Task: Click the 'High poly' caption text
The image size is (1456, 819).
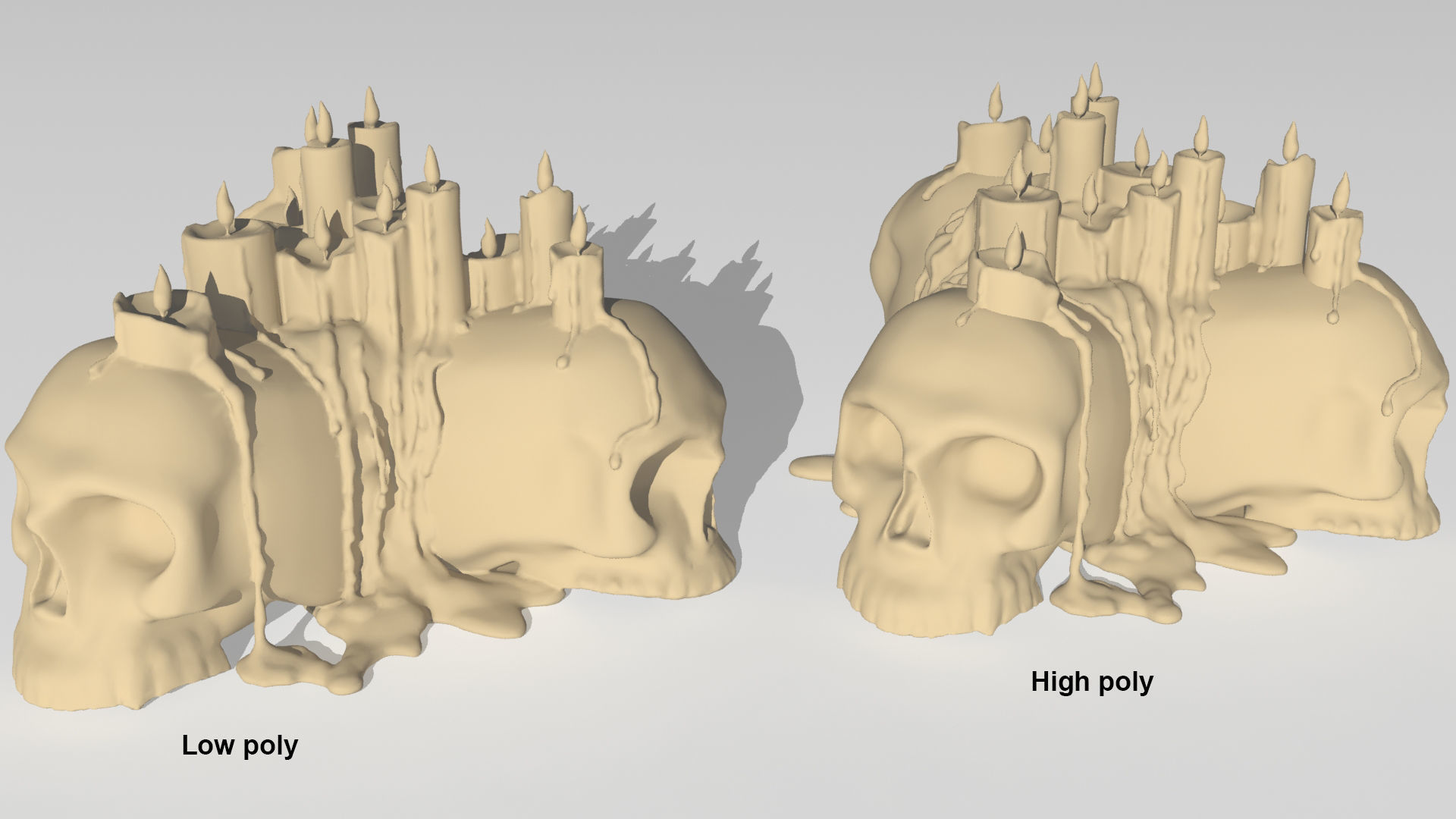Action: [1092, 682]
